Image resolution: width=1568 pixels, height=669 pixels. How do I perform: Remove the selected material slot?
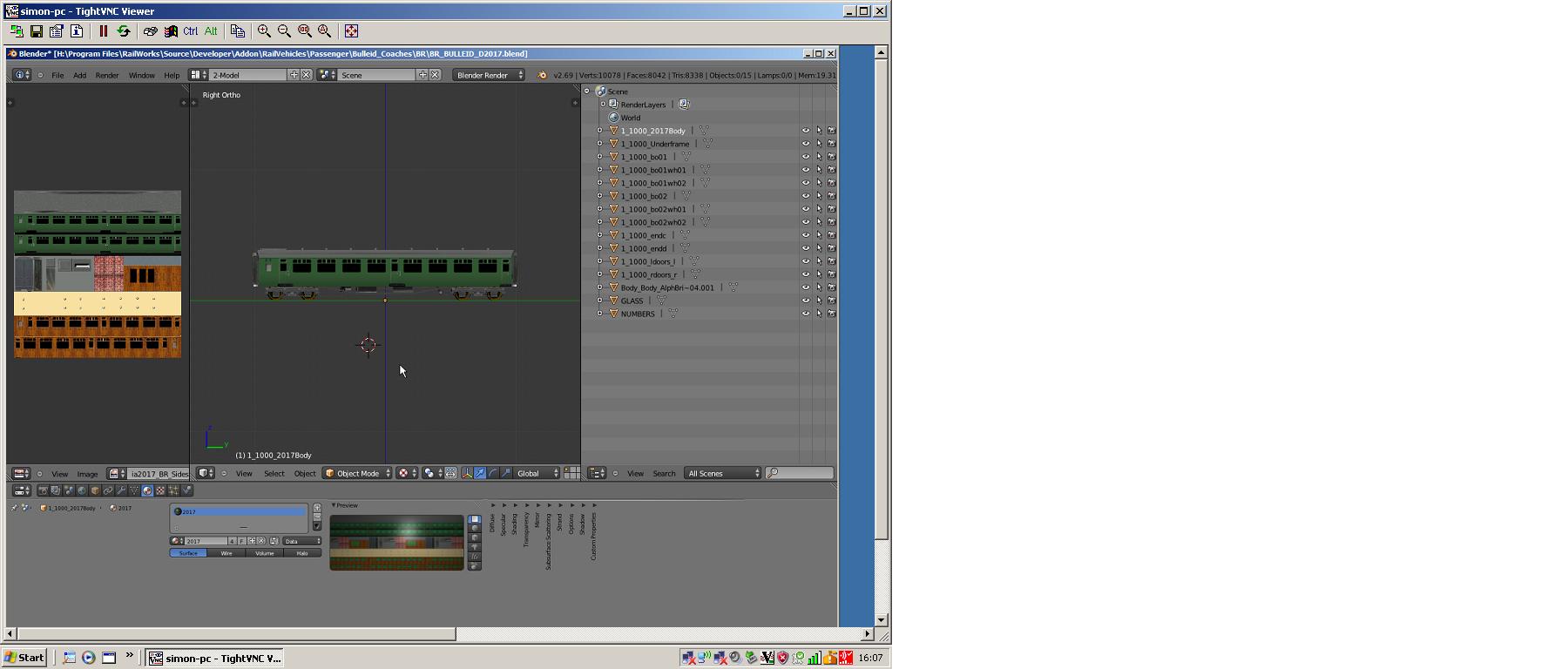(x=317, y=517)
